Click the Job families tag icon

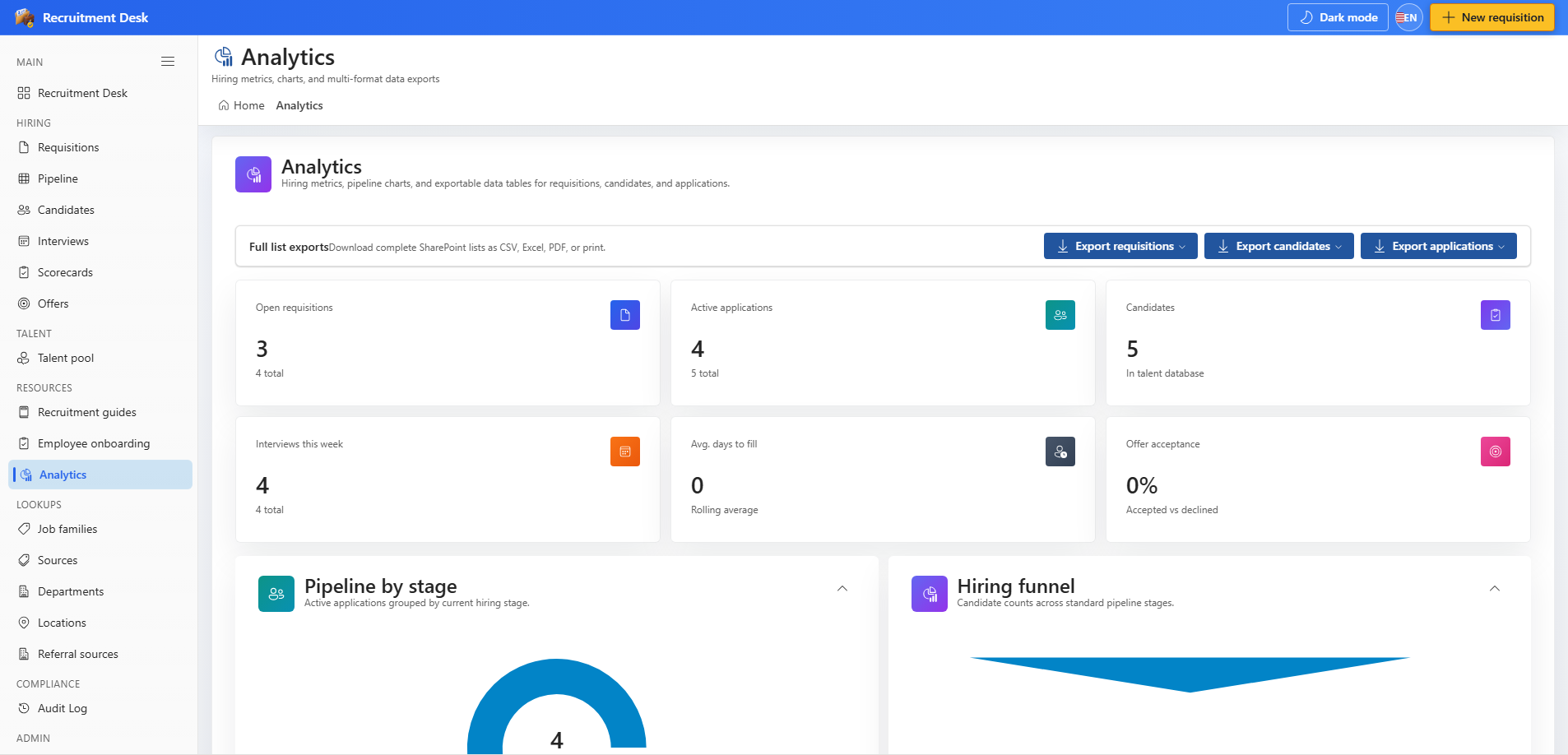[x=24, y=529]
